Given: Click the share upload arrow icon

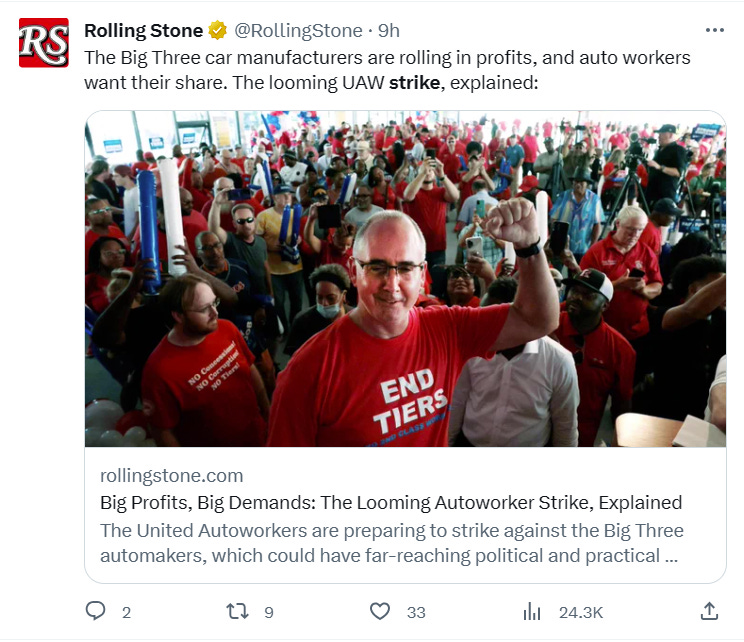Looking at the screenshot, I should click(x=709, y=611).
